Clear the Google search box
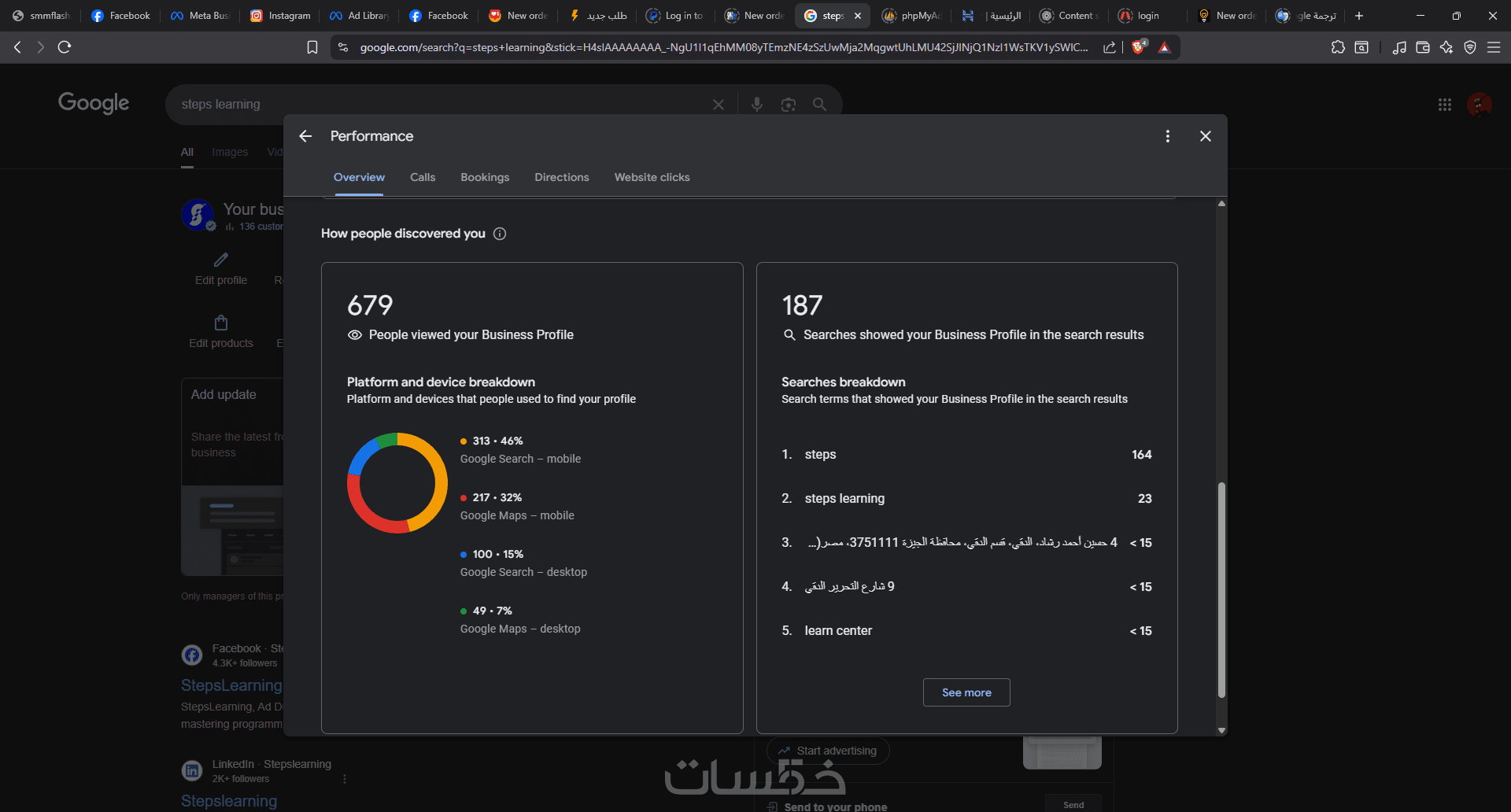 coord(719,105)
